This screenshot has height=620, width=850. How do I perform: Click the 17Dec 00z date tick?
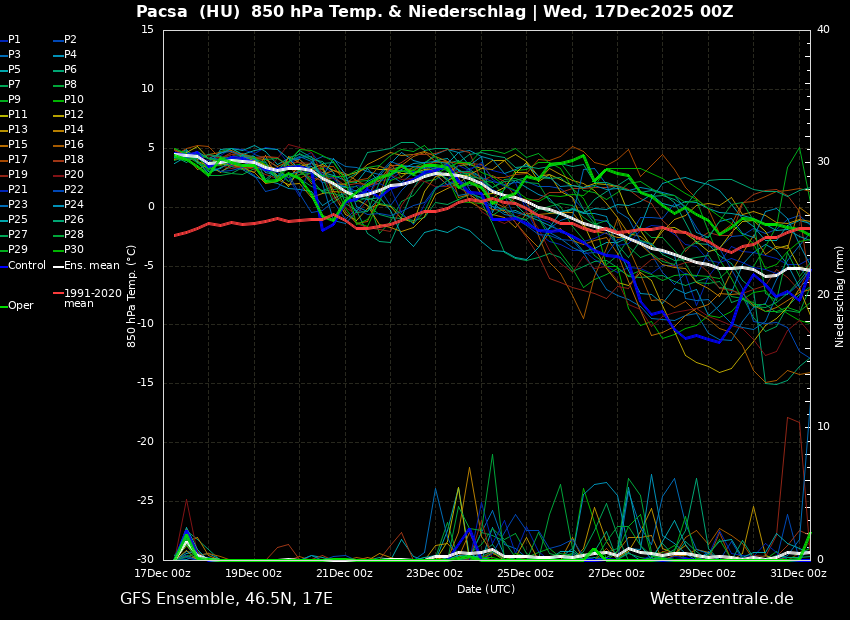pos(163,574)
